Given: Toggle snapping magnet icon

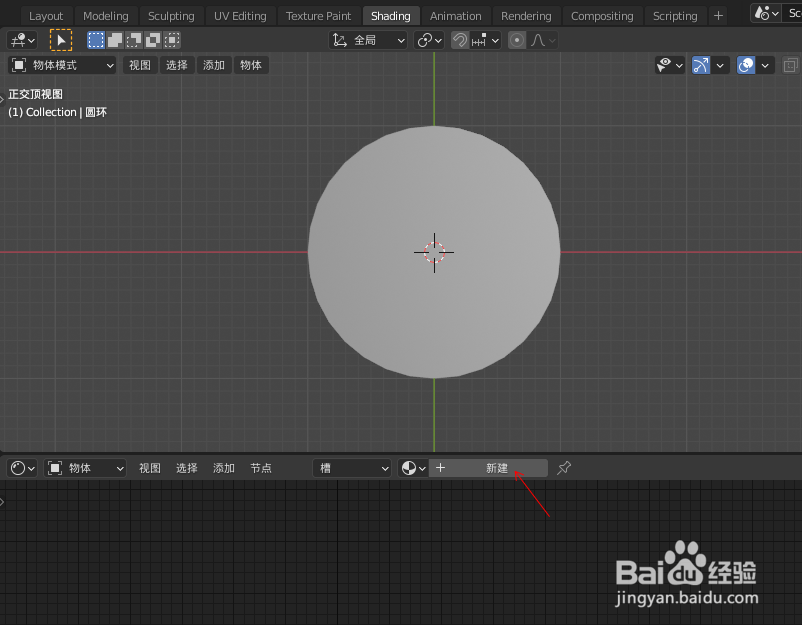Looking at the screenshot, I should (460, 40).
